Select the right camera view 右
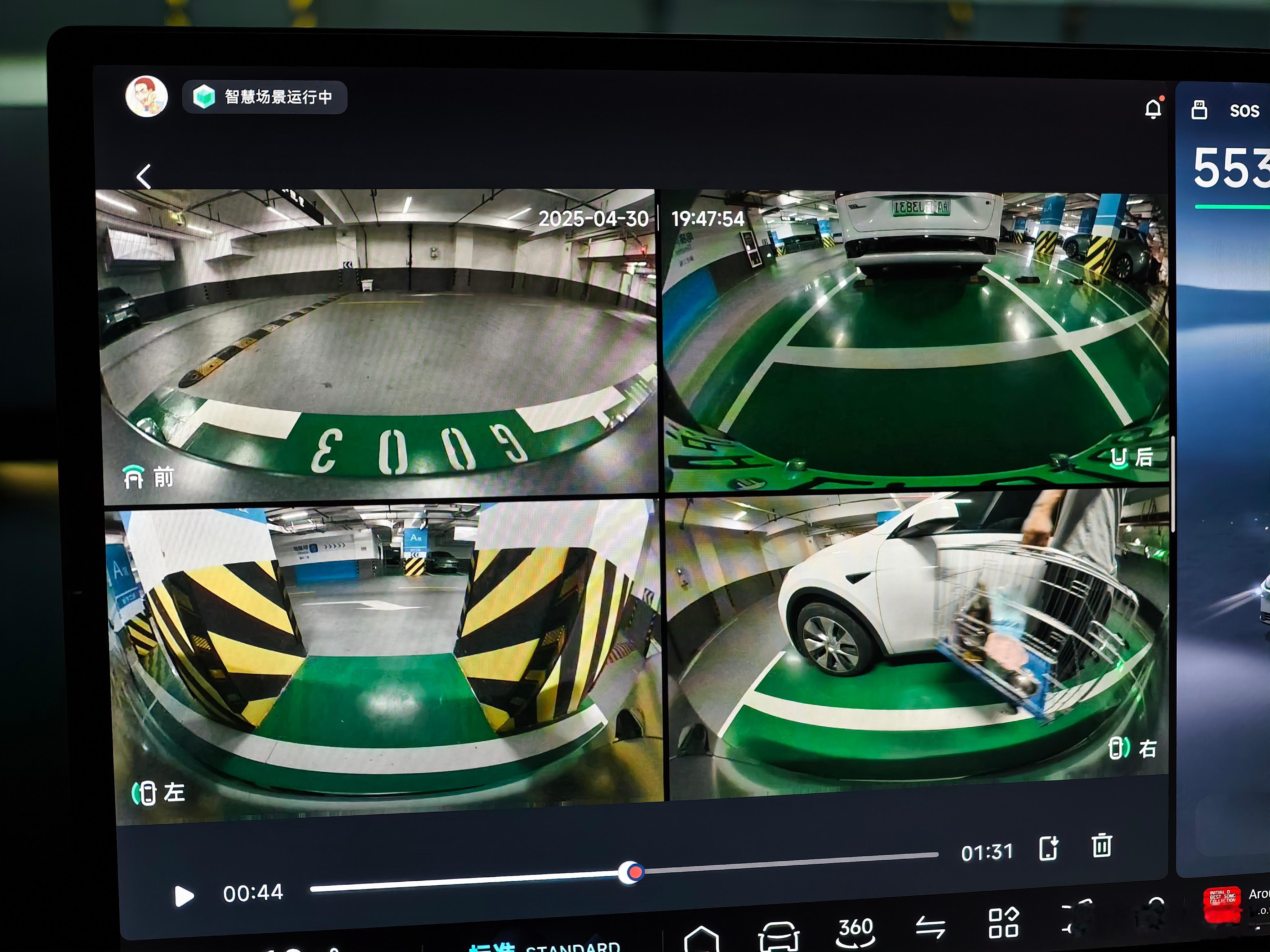The height and width of the screenshot is (952, 1270). point(1132,748)
